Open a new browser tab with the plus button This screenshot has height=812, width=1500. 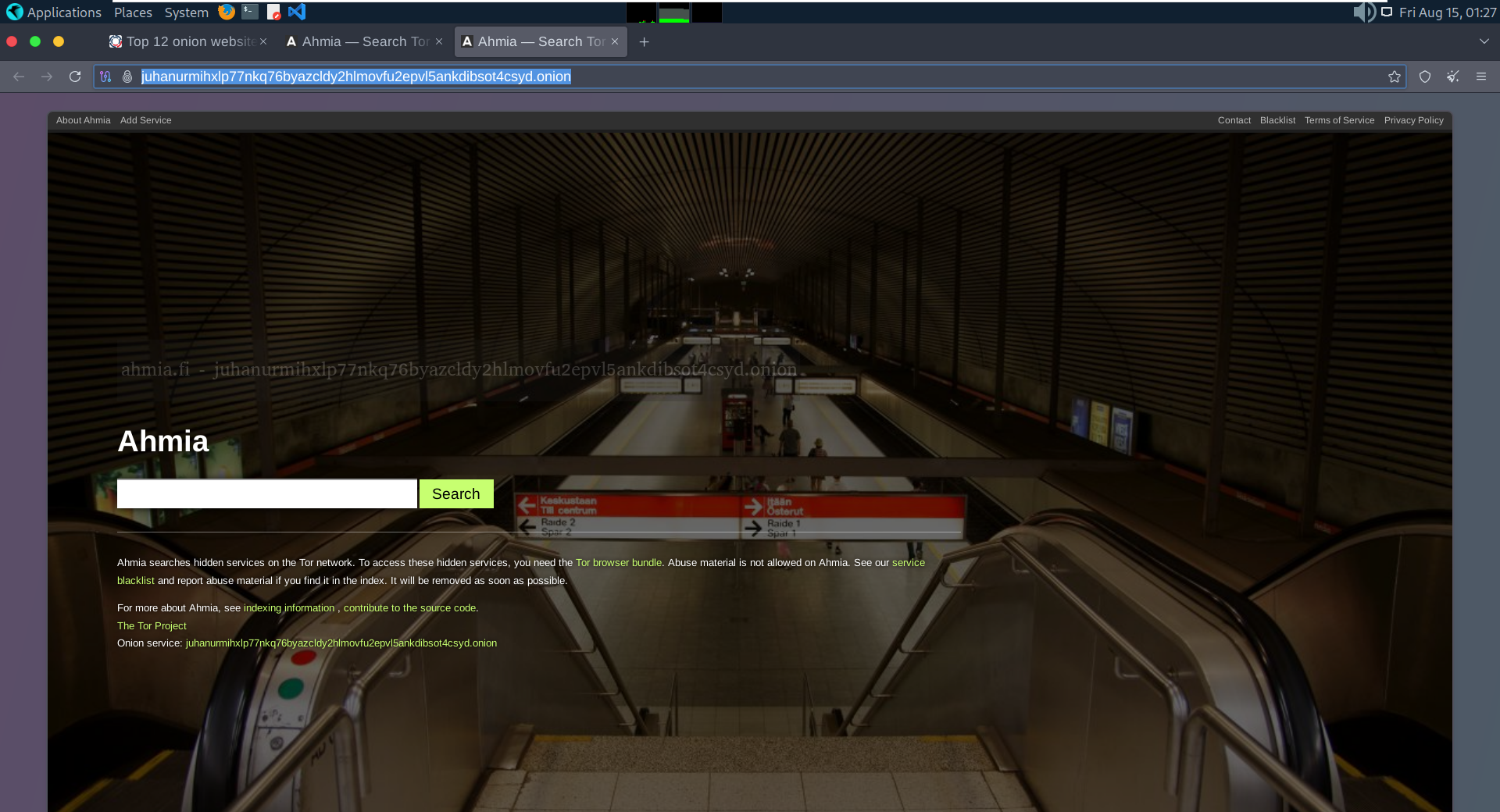[644, 41]
